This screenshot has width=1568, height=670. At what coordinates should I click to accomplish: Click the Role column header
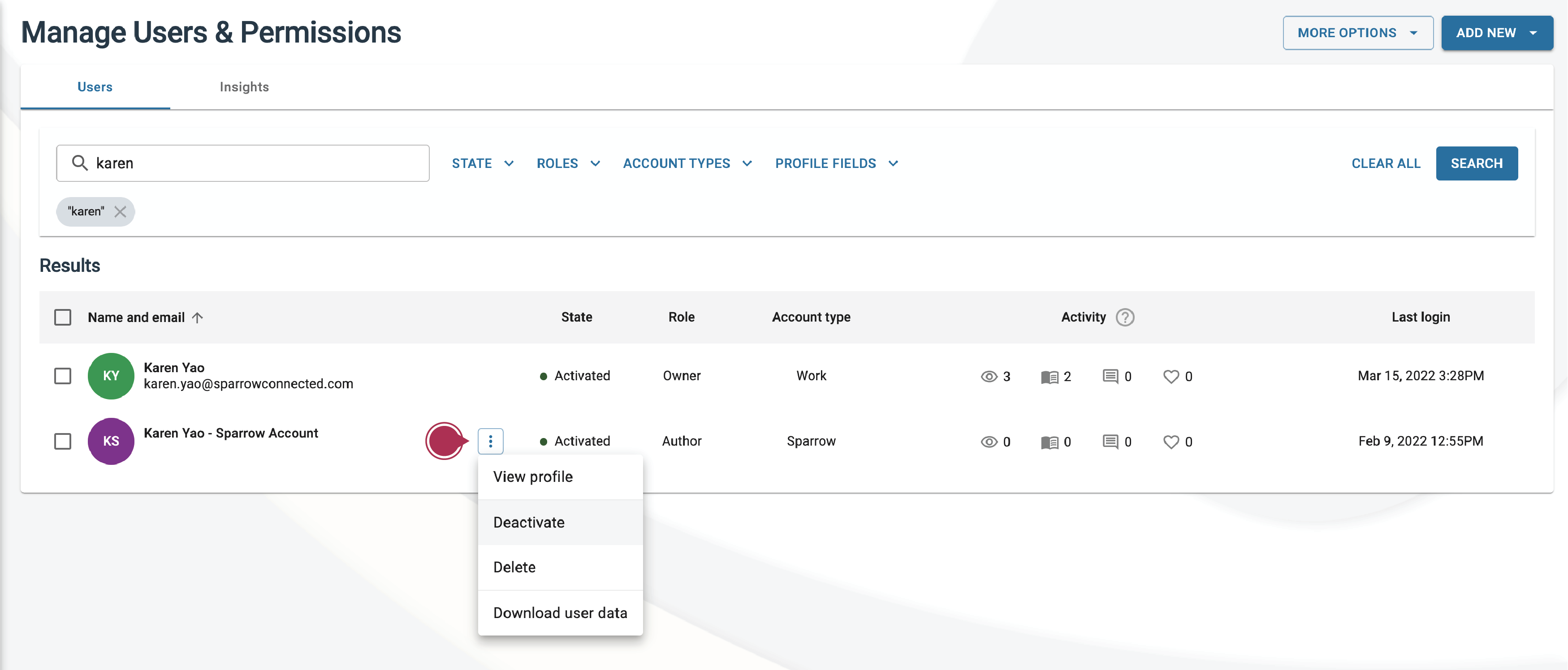point(681,317)
